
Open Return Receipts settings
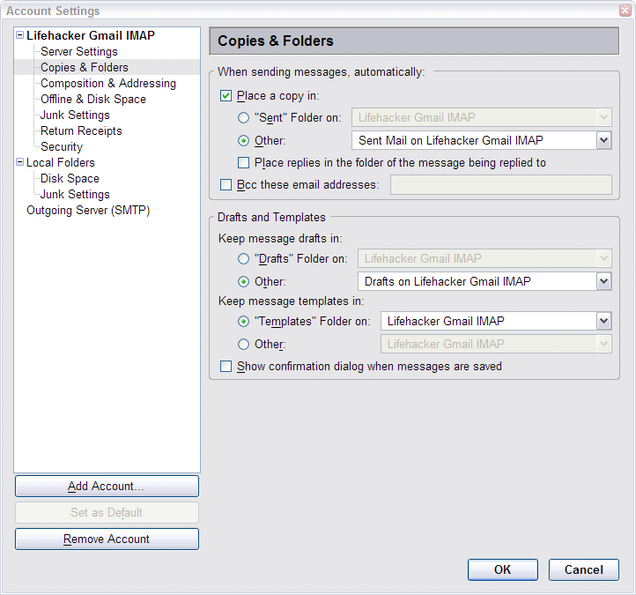click(x=81, y=131)
